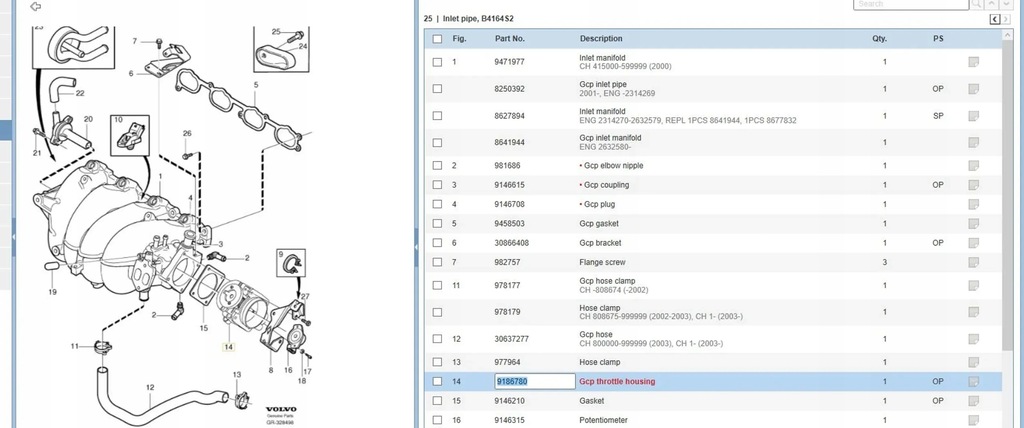
Task: Go back using the top-left arrow icon
Action: pos(36,7)
